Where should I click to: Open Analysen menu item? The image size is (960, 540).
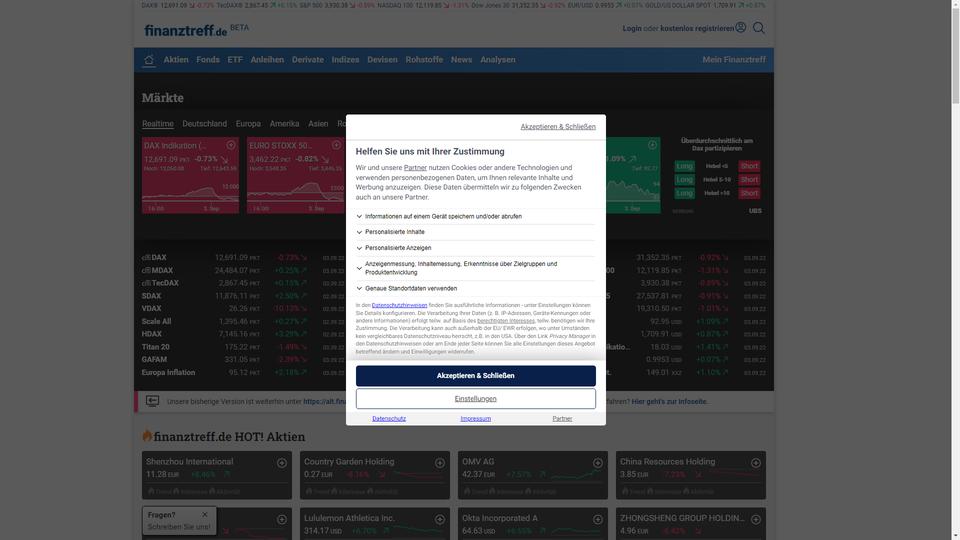pyautogui.click(x=498, y=60)
